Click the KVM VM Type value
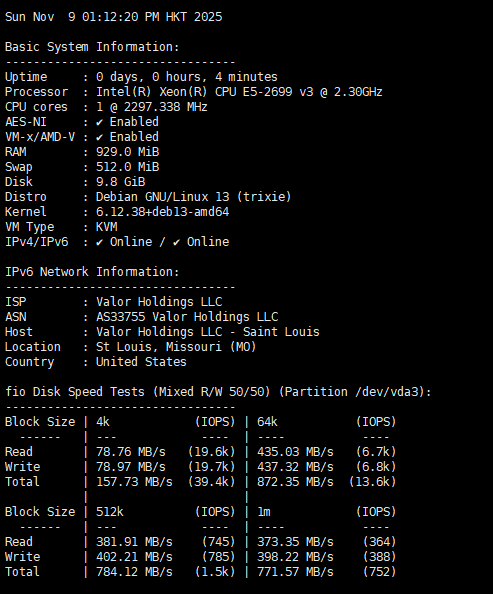Screen dimensions: 493x594 (106, 227)
